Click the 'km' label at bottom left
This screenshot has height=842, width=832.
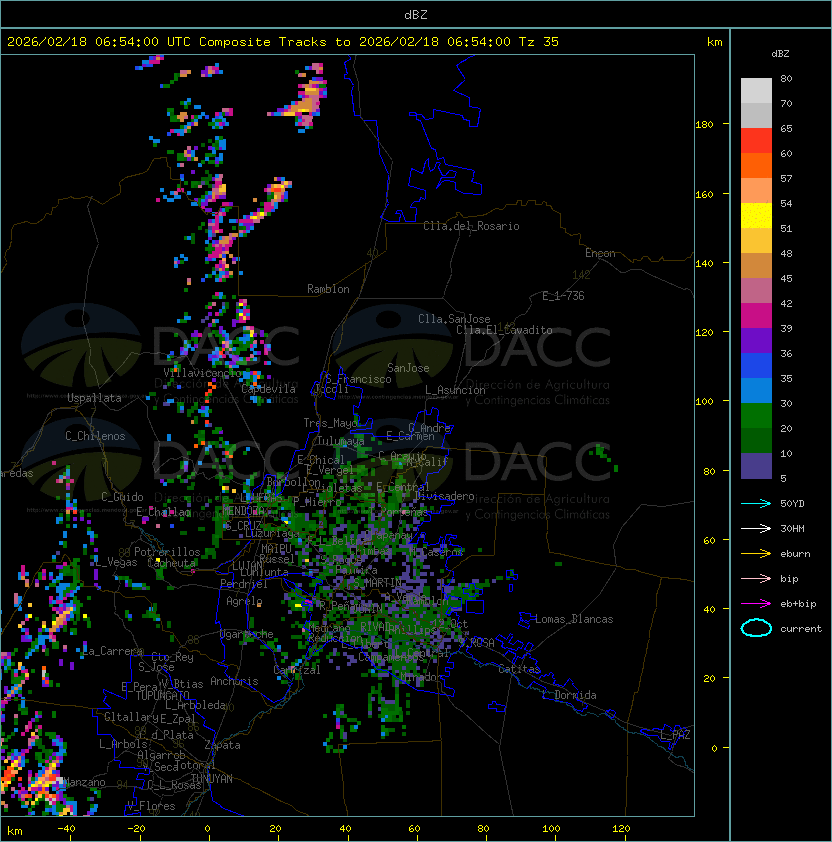[15, 831]
